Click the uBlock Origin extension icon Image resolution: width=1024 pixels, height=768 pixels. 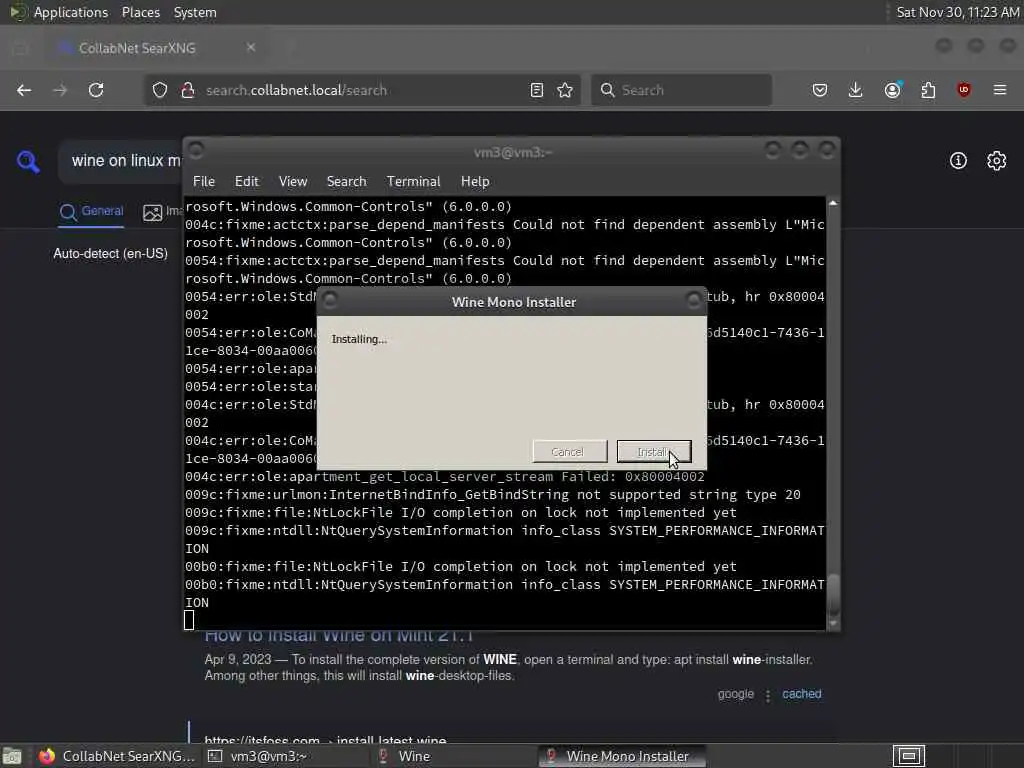[964, 90]
